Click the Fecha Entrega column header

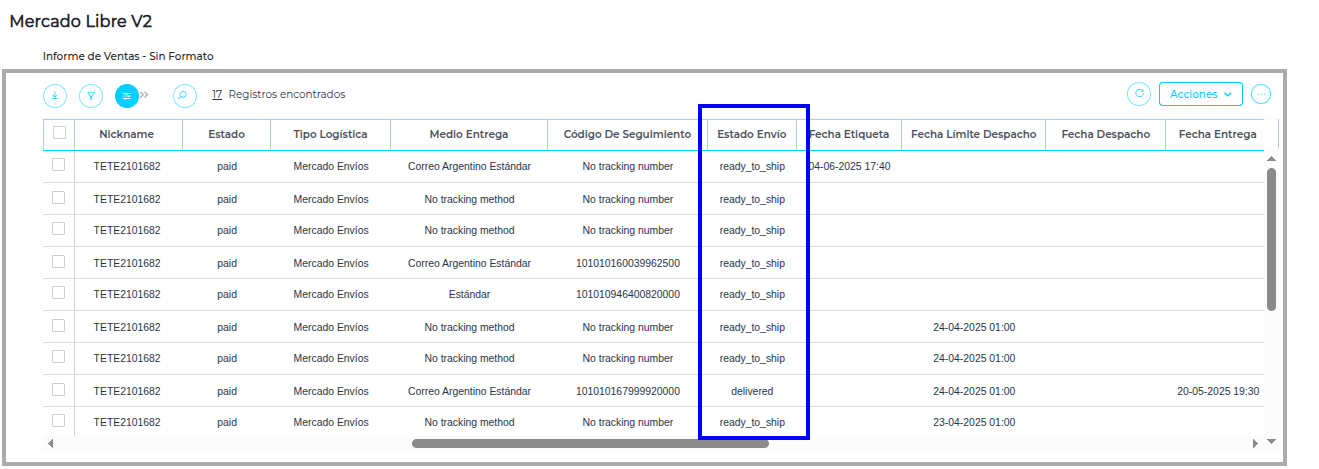pyautogui.click(x=1217, y=134)
